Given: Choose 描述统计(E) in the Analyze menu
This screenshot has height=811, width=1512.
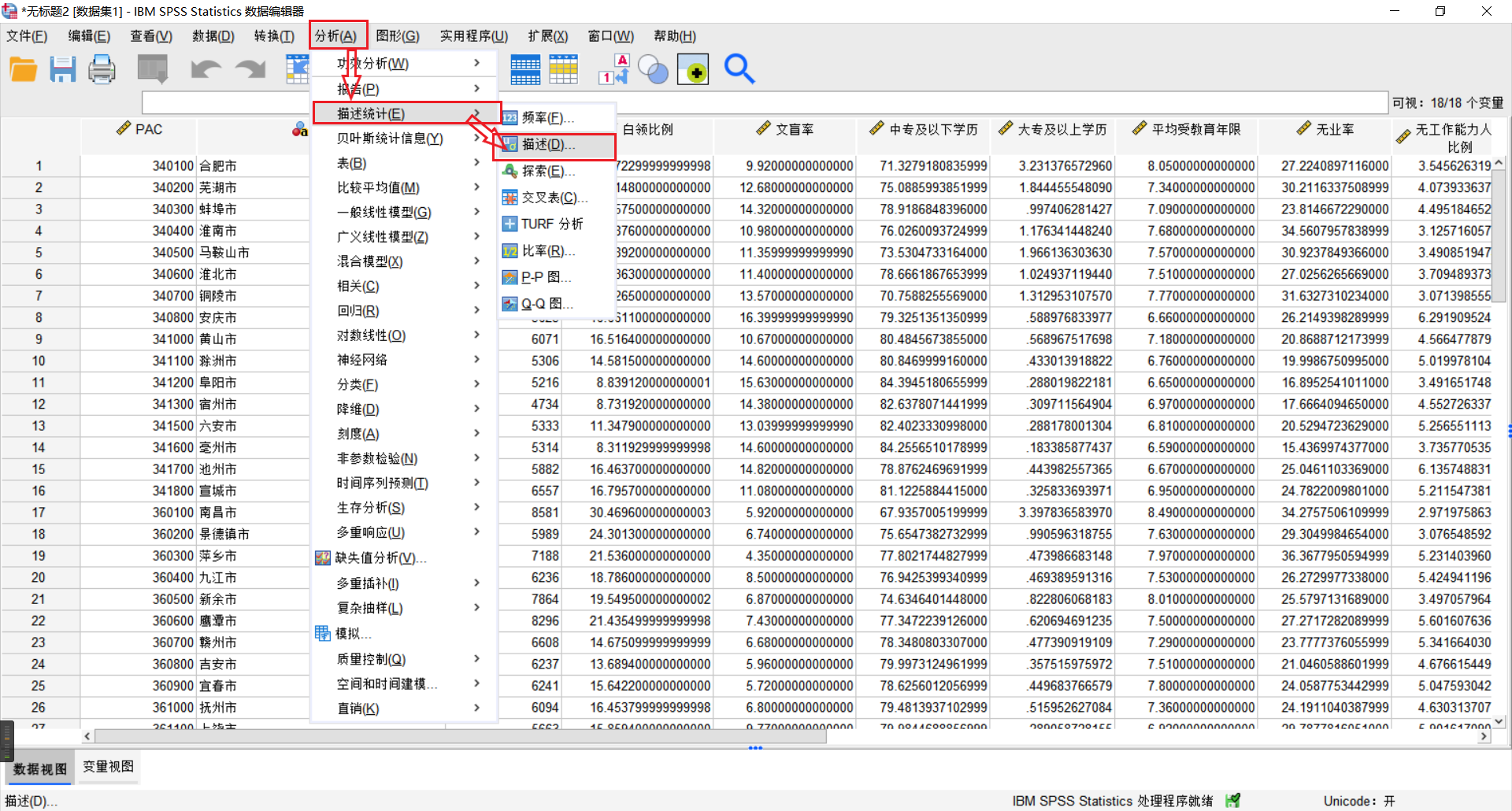Looking at the screenshot, I should click(406, 113).
